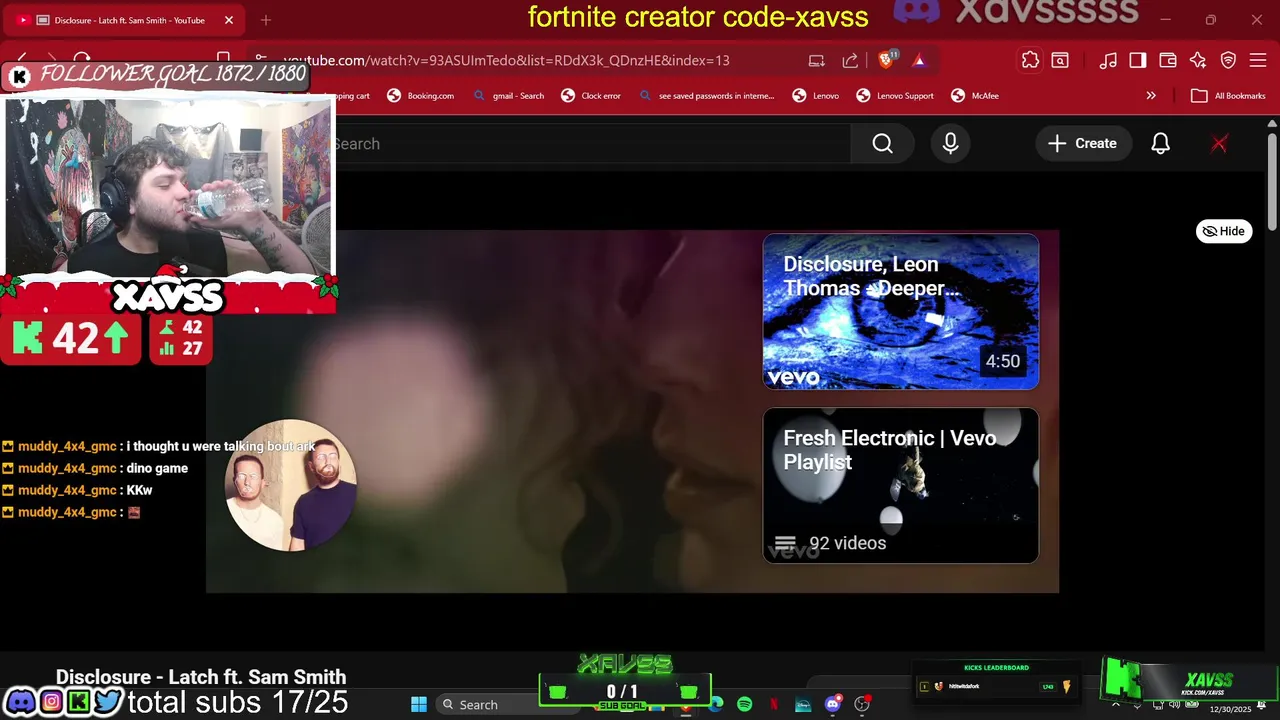Image resolution: width=1280 pixels, height=720 pixels.
Task: Click the Disney+ taskbar icon
Action: 803,704
